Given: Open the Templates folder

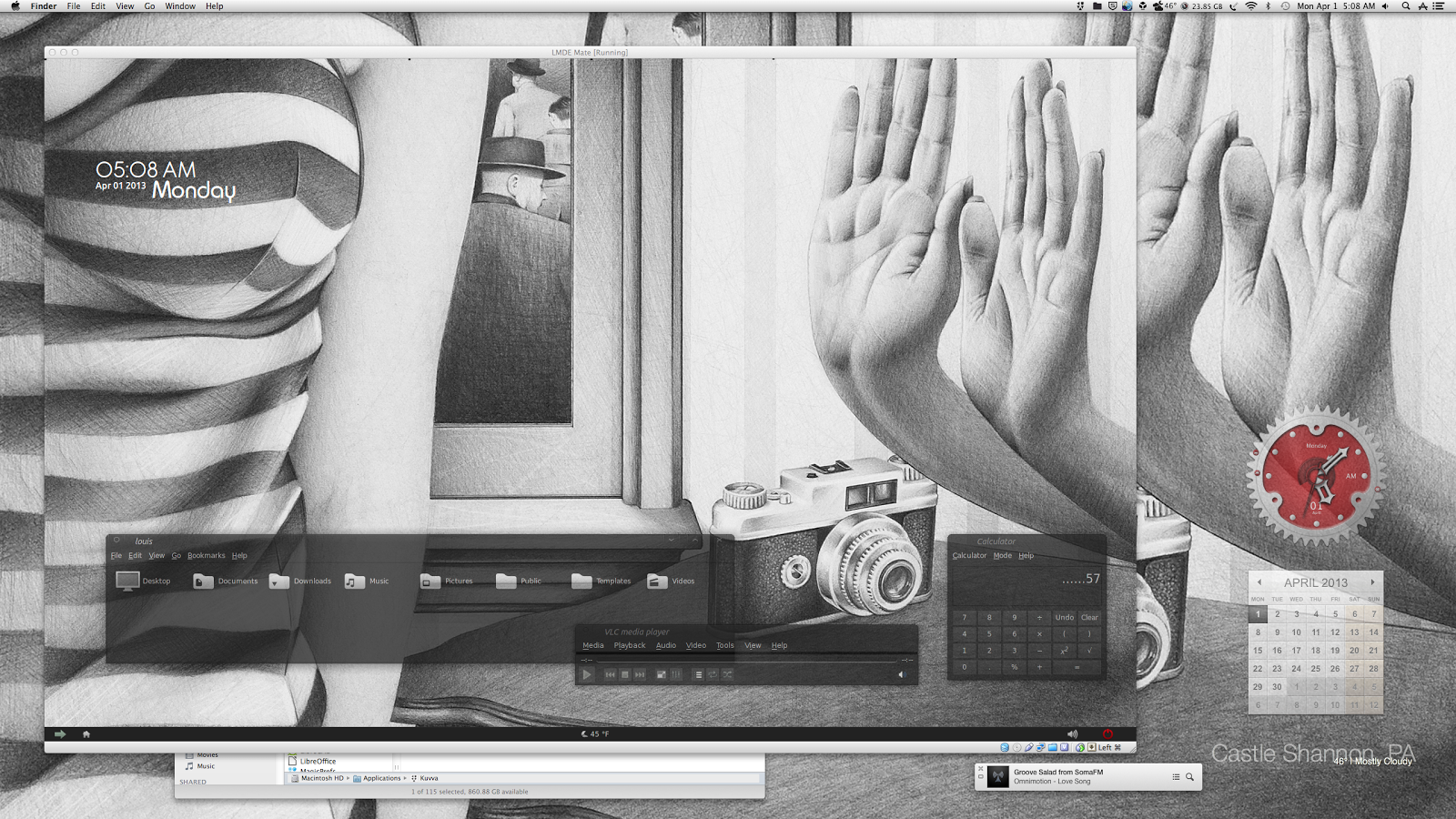Looking at the screenshot, I should click(581, 581).
